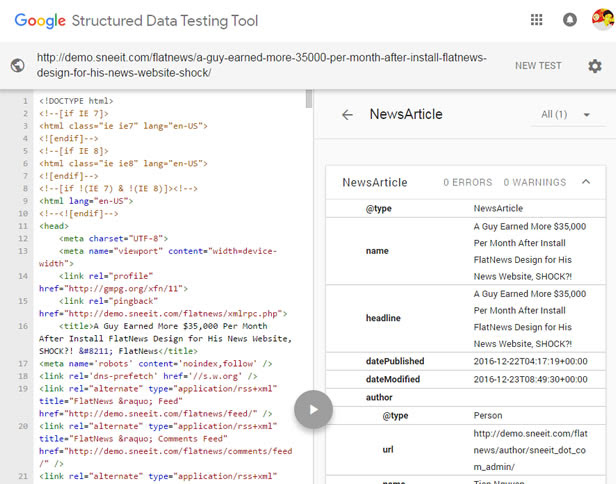The height and width of the screenshot is (484, 616).
Task: Open the notifications bell
Action: click(x=569, y=20)
